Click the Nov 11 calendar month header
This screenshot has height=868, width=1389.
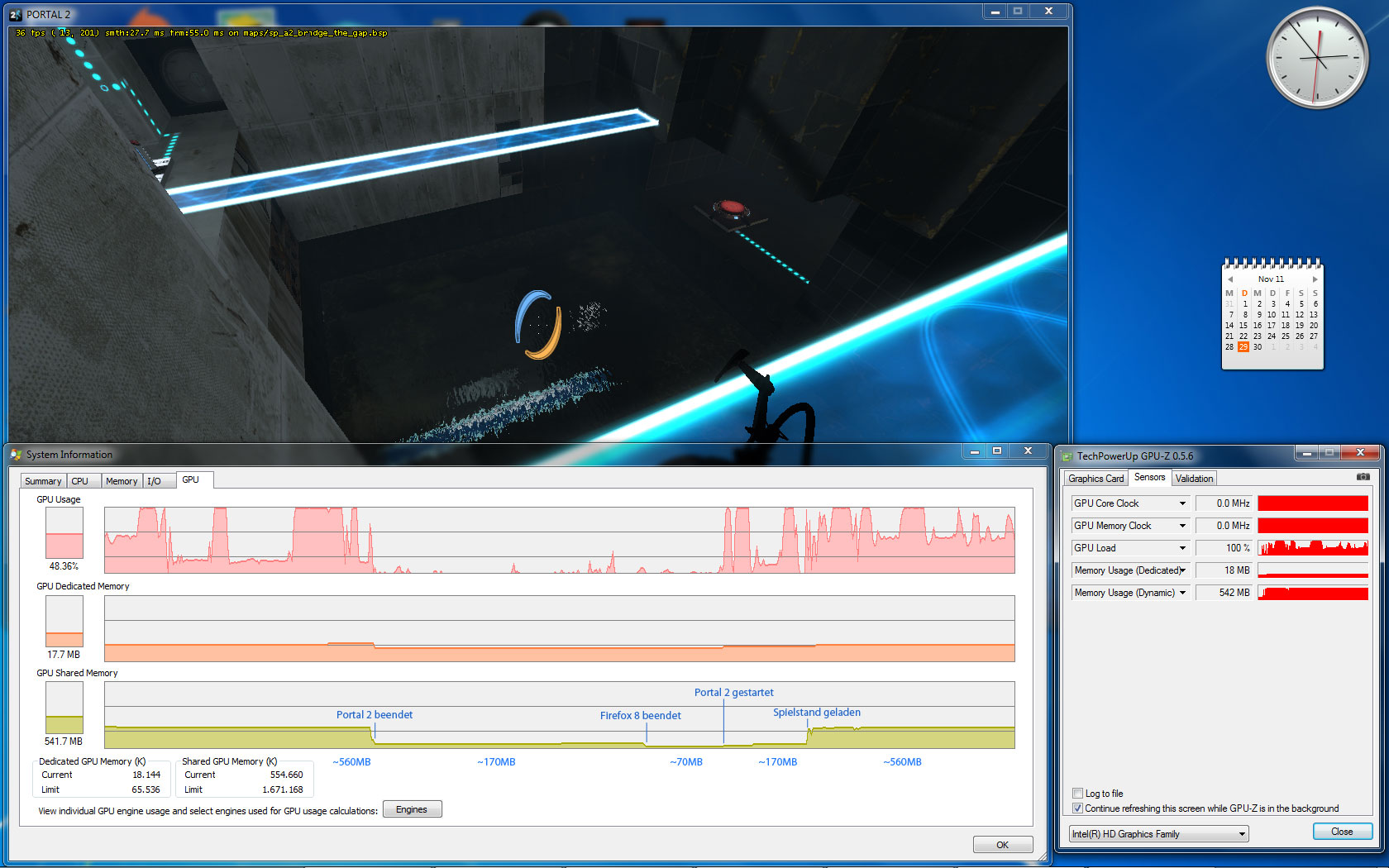(x=1272, y=279)
